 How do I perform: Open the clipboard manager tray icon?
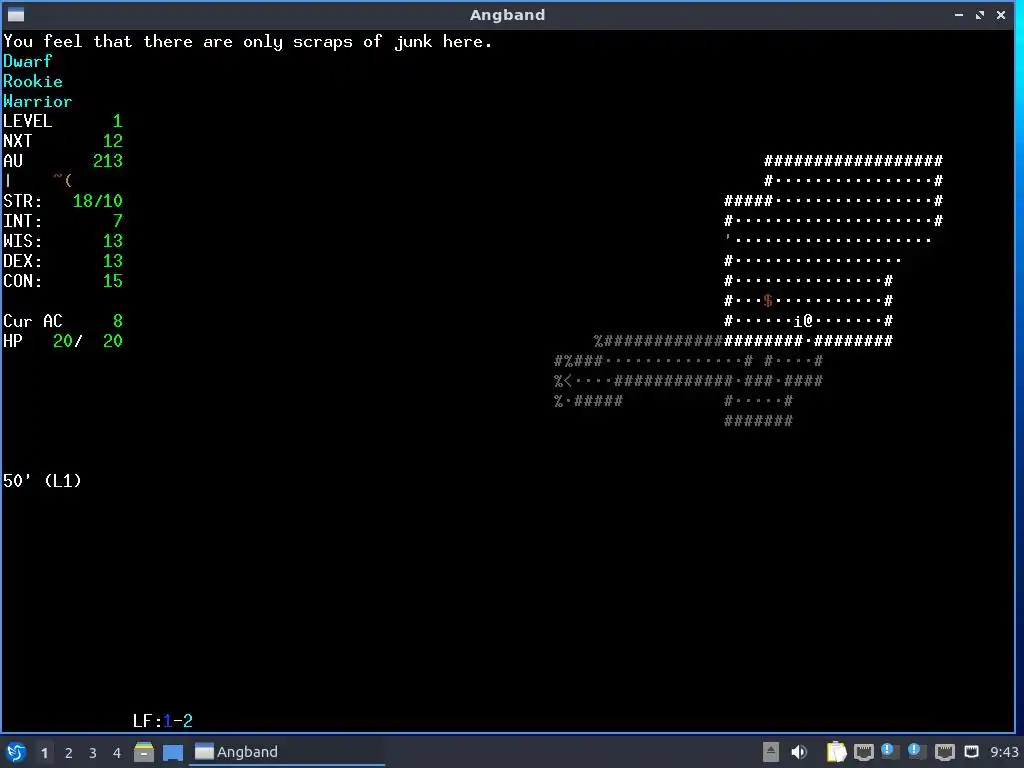click(x=836, y=752)
